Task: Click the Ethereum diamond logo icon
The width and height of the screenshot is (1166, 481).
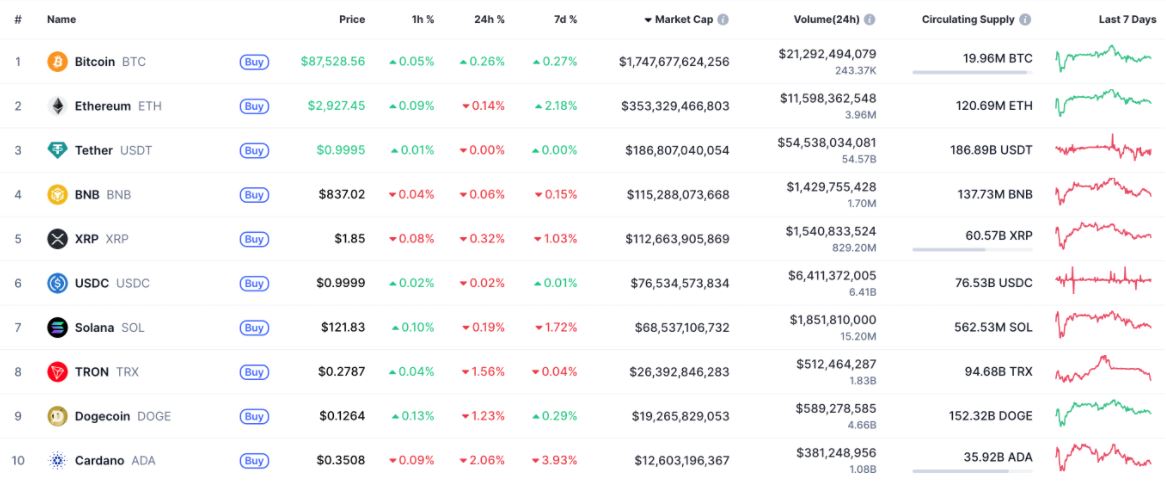Action: [58, 106]
